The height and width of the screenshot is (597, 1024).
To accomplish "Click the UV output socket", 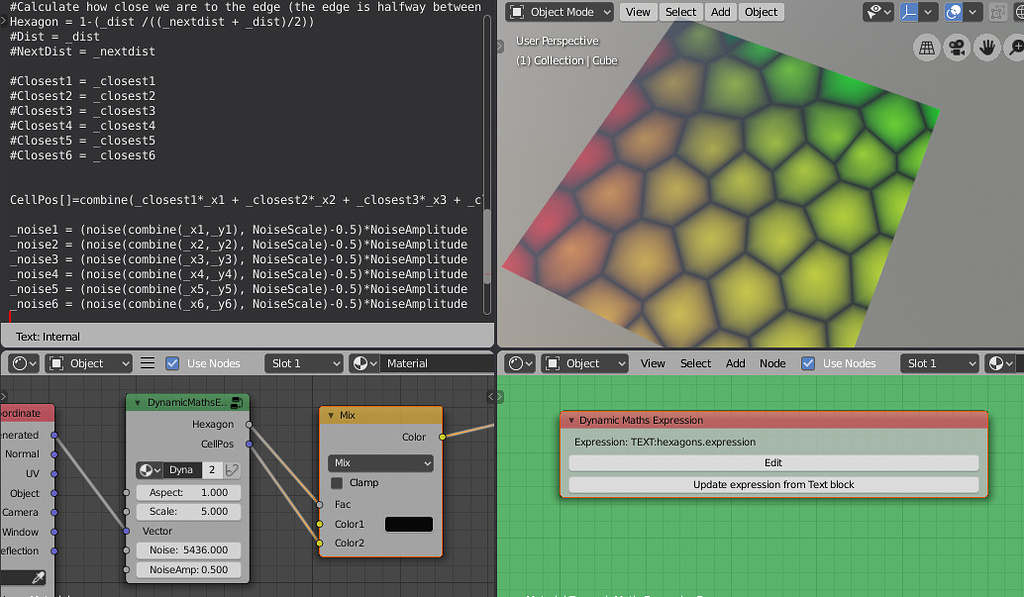I will pyautogui.click(x=54, y=474).
